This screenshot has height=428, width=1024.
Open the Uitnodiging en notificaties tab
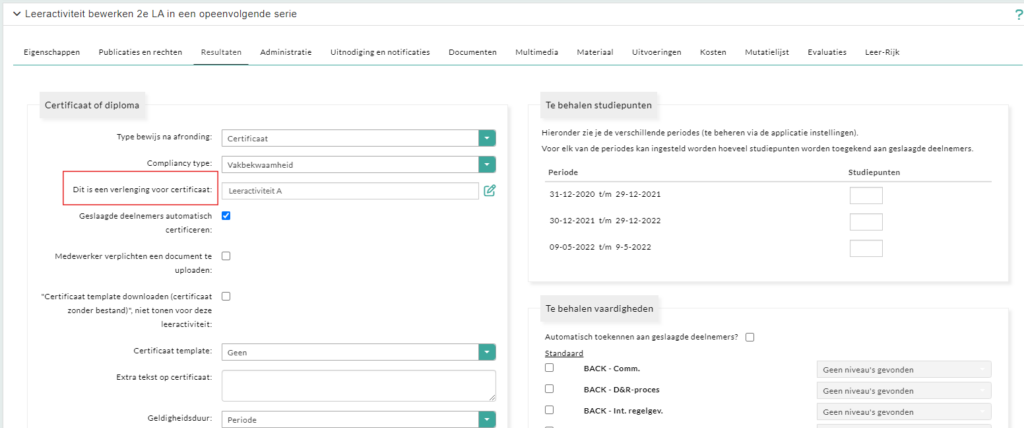tap(380, 52)
